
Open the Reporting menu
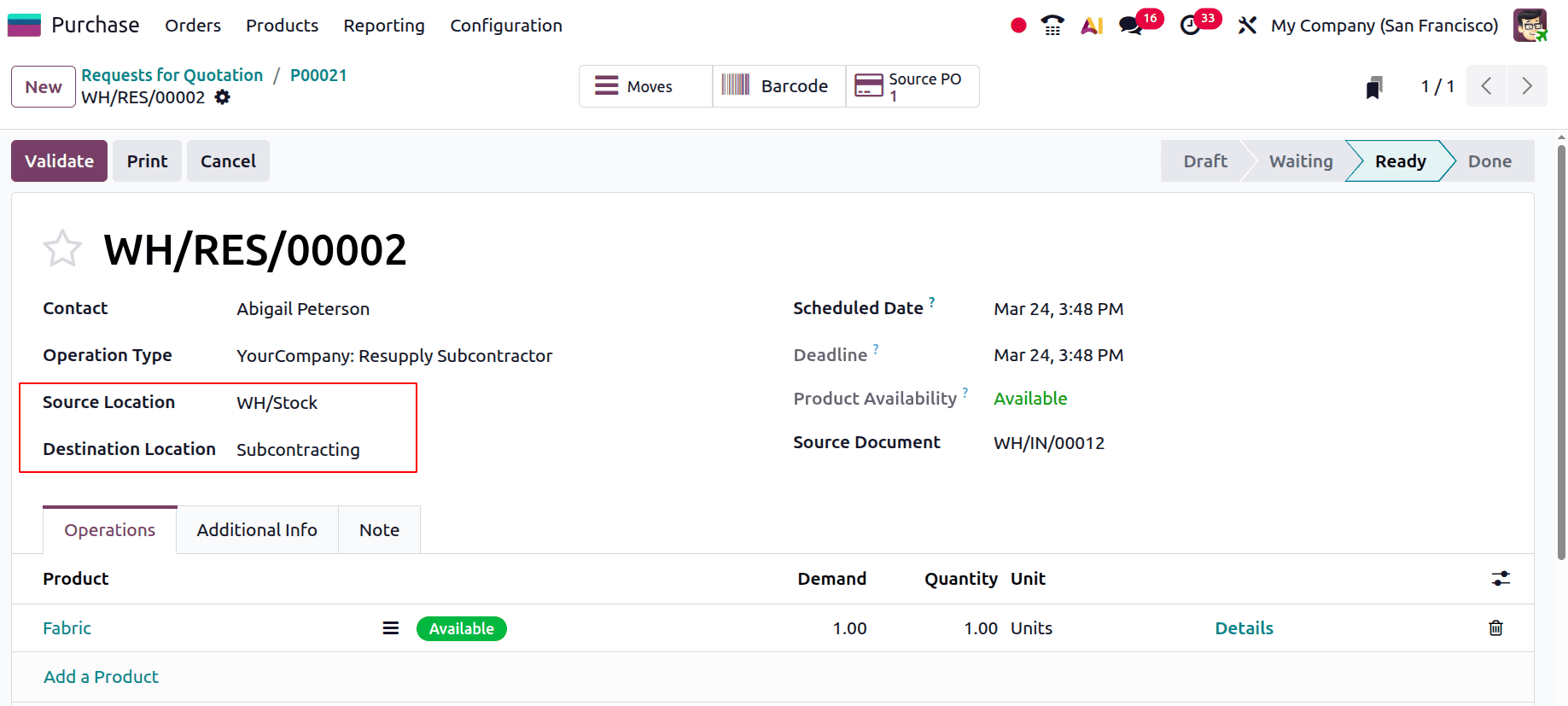click(x=384, y=26)
